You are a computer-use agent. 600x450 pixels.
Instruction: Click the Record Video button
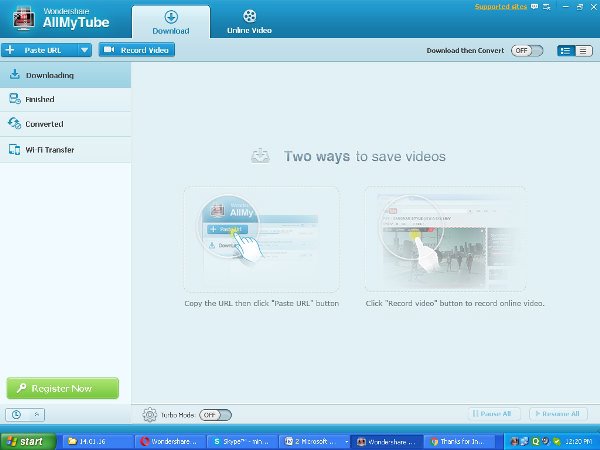click(x=137, y=50)
